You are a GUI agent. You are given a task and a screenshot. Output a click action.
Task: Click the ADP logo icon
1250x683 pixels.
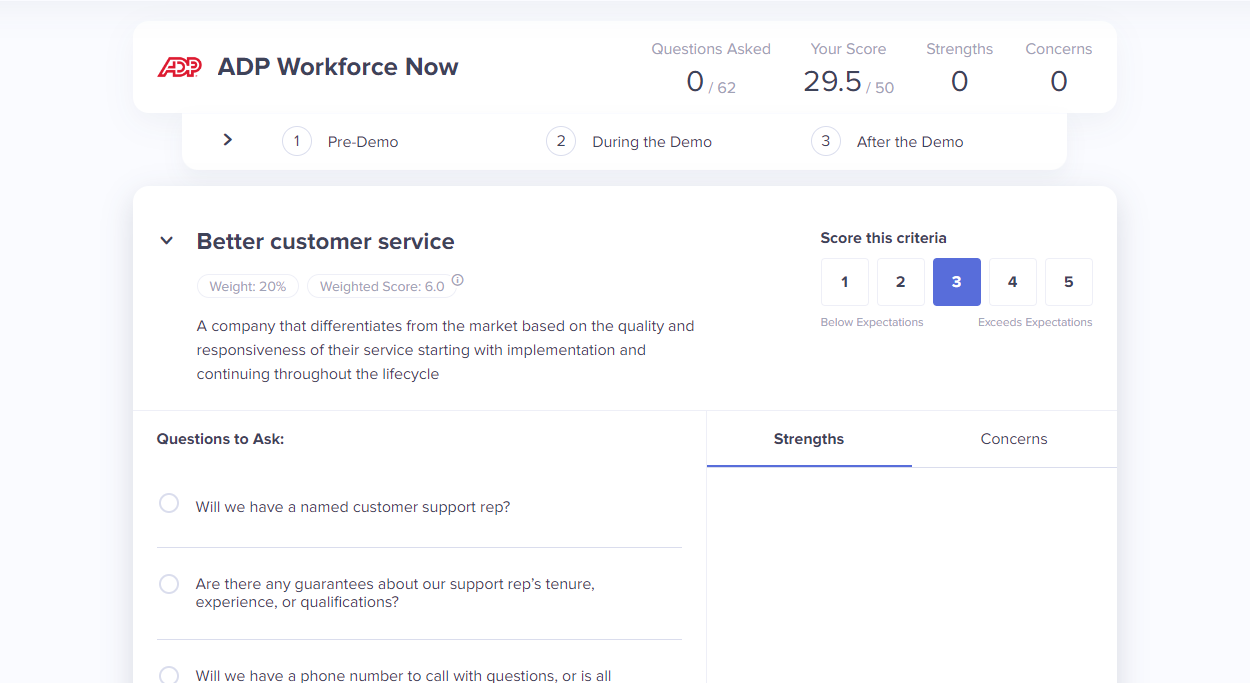180,67
